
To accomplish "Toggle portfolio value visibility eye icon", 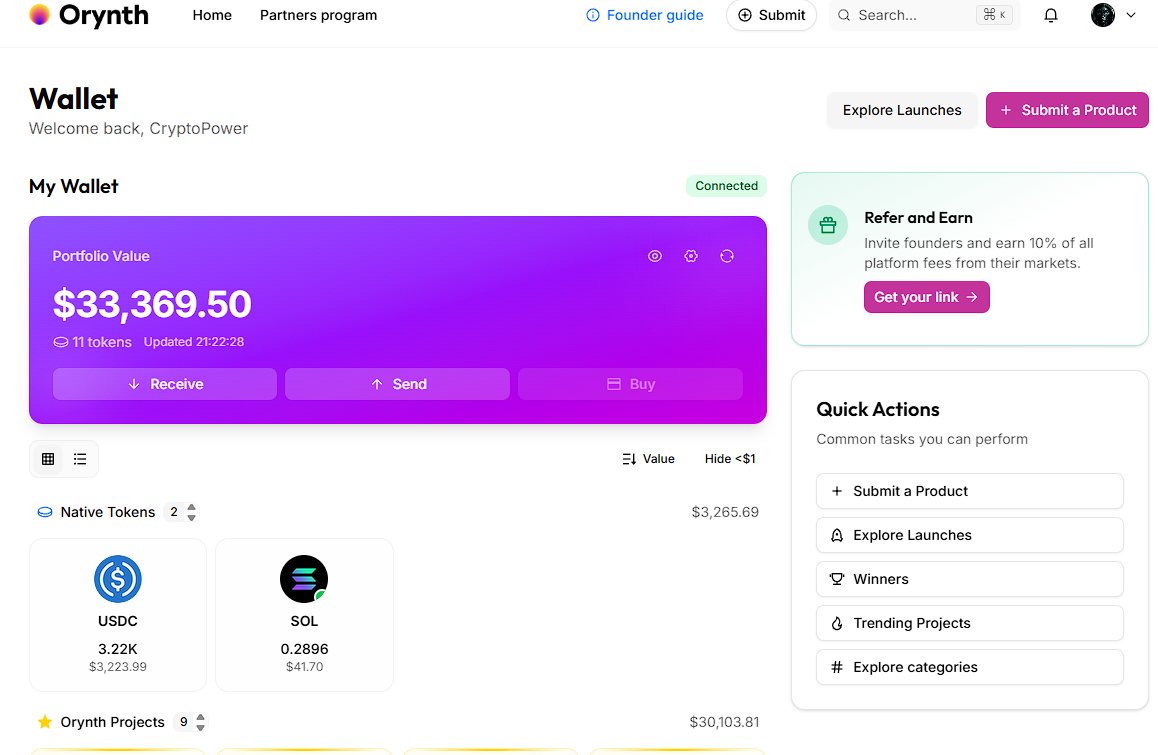I will click(x=654, y=256).
